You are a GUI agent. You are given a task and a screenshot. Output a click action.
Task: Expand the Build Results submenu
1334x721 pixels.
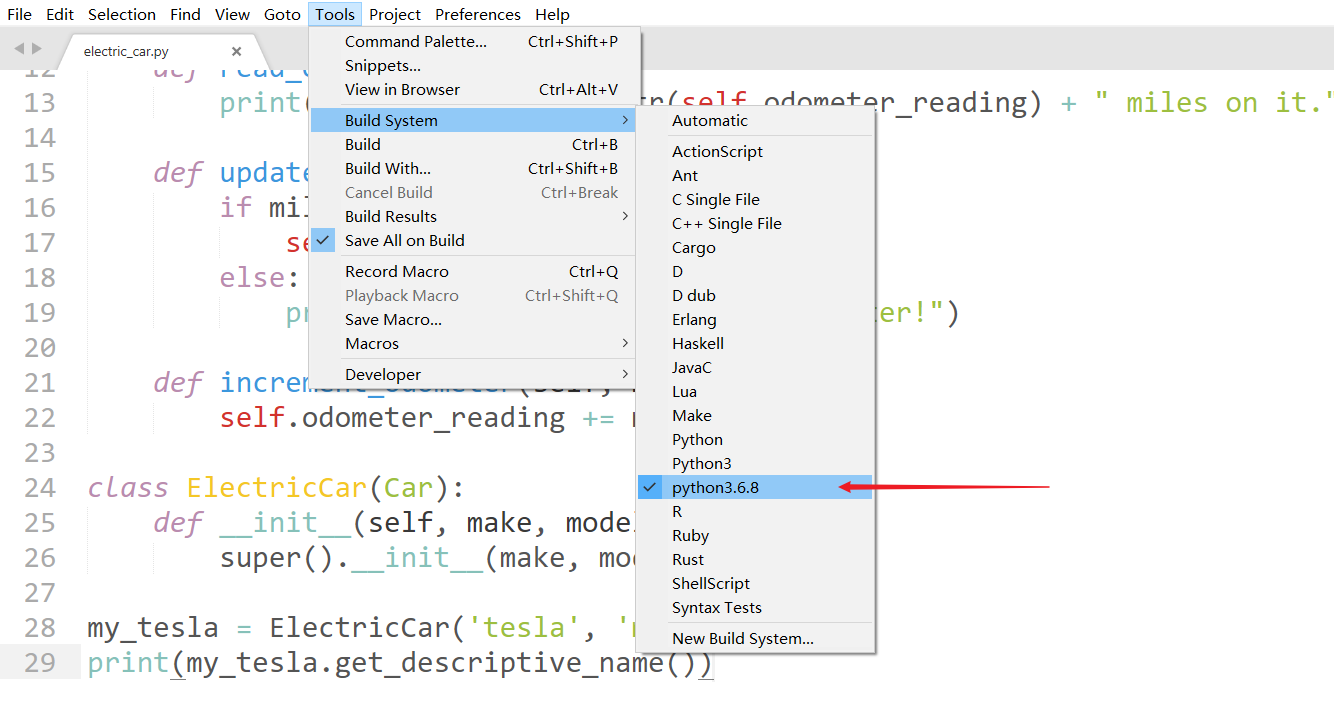[x=474, y=216]
